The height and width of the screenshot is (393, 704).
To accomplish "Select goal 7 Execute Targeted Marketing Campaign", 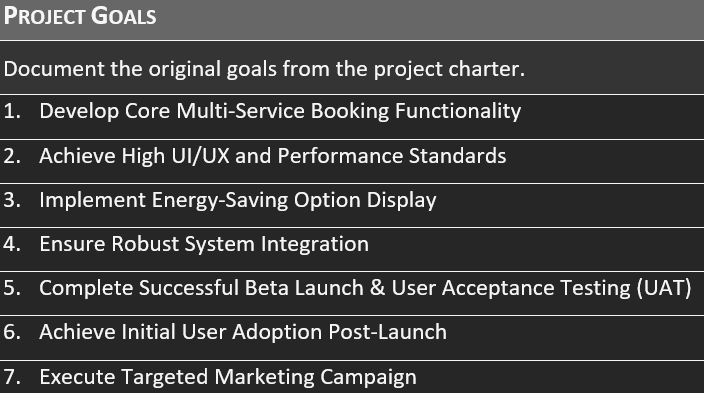I will (x=228, y=377).
